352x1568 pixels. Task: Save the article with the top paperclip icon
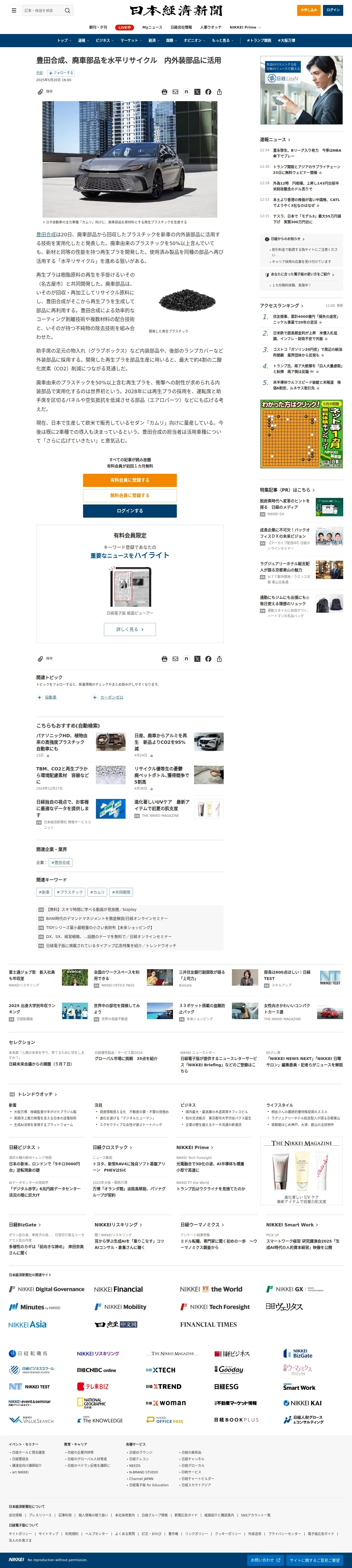coord(40,92)
